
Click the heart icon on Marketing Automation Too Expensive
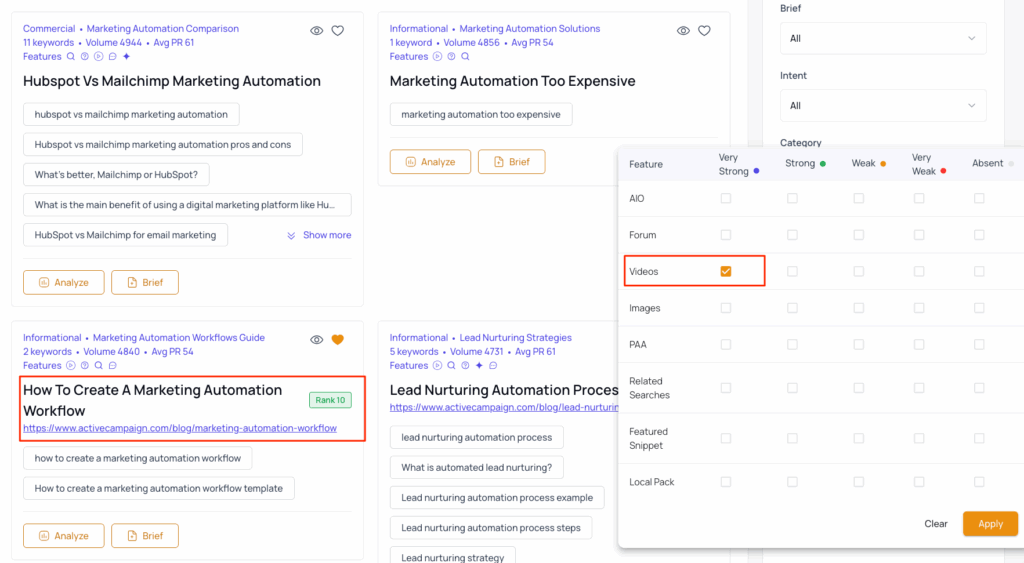coord(704,31)
